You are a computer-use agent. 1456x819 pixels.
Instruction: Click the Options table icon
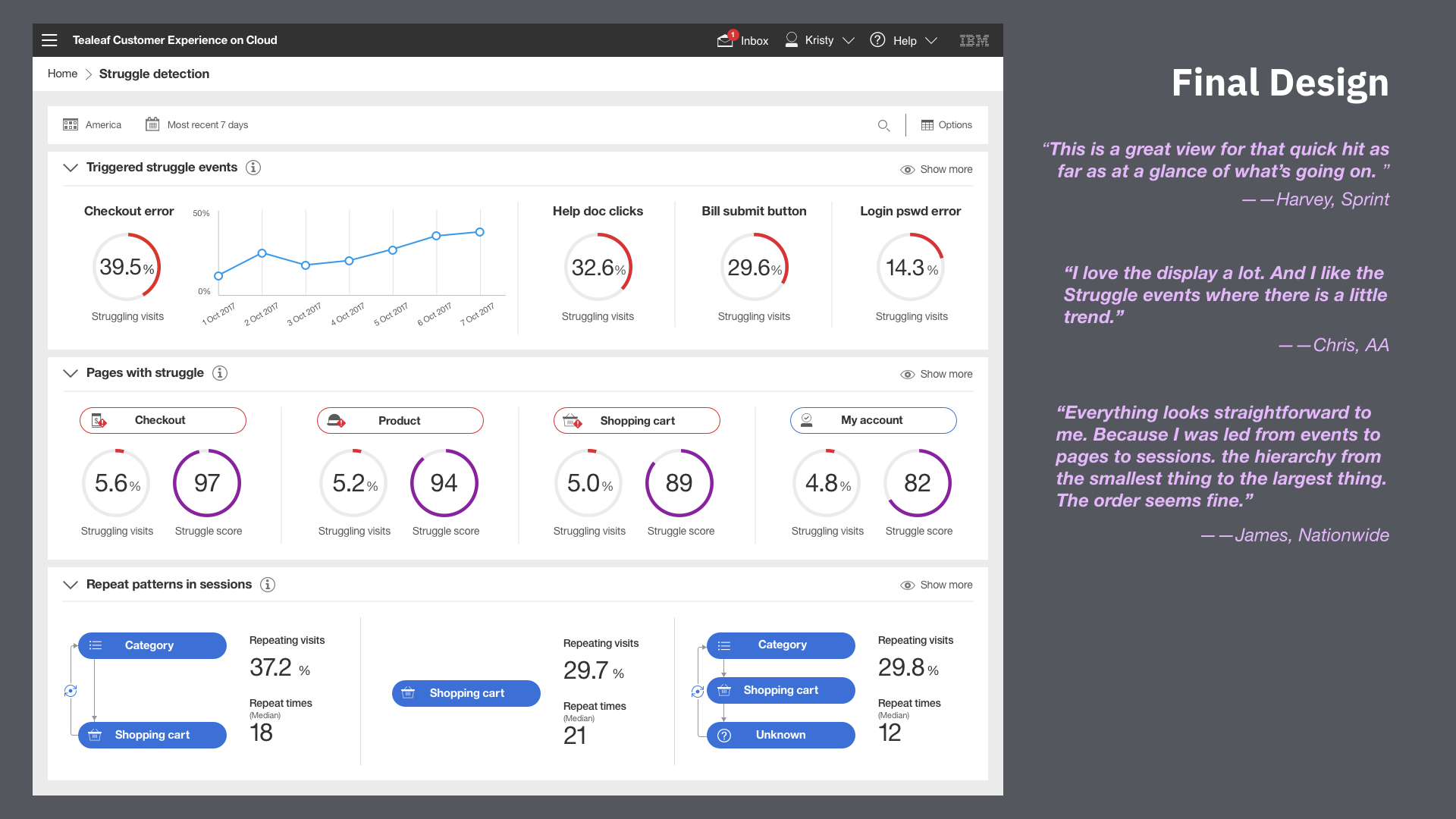pos(927,125)
